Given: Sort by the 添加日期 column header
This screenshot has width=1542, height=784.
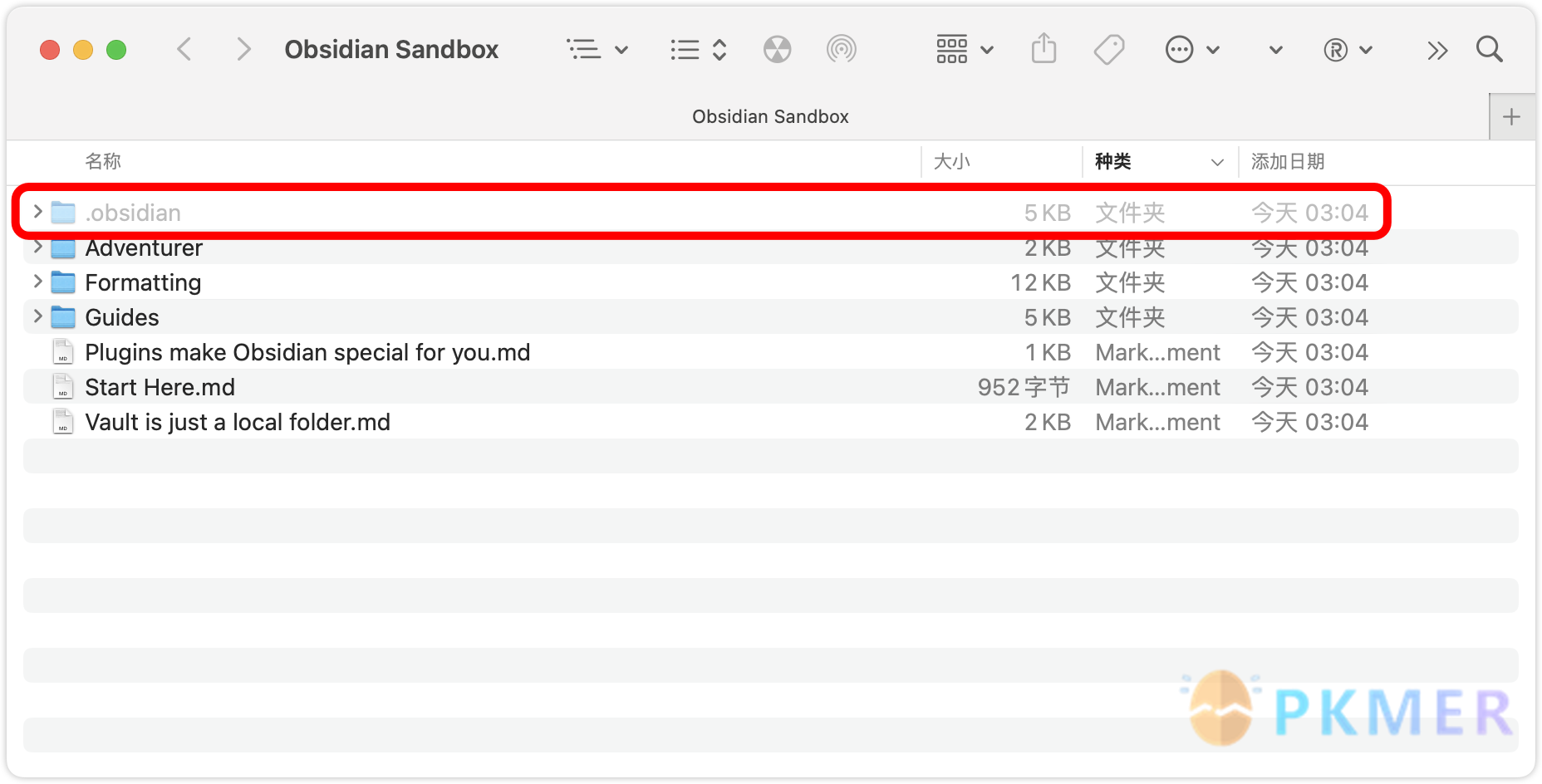Looking at the screenshot, I should point(1288,161).
